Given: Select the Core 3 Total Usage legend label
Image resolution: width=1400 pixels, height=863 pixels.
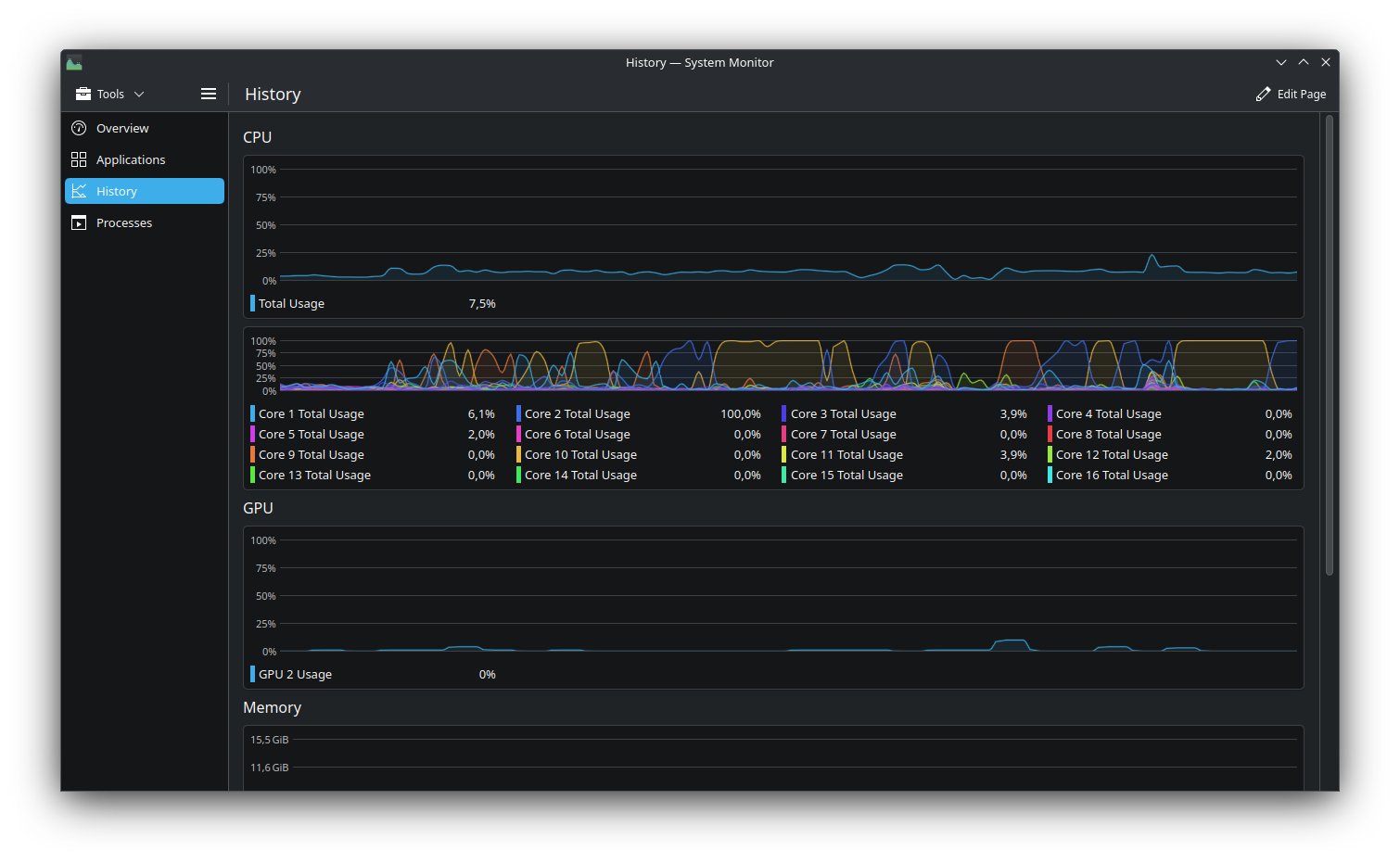Looking at the screenshot, I should tap(844, 413).
